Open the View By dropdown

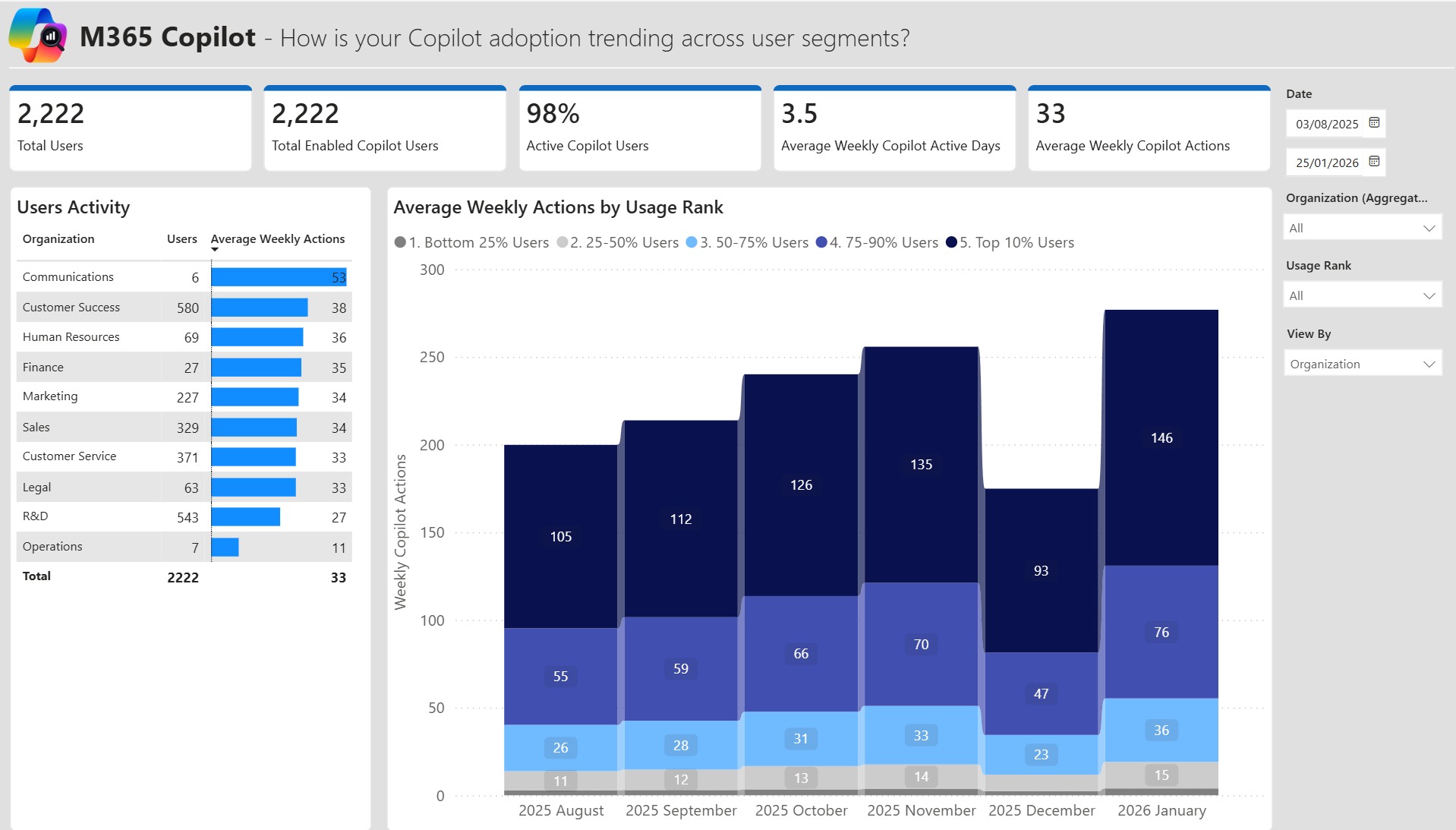[1362, 364]
